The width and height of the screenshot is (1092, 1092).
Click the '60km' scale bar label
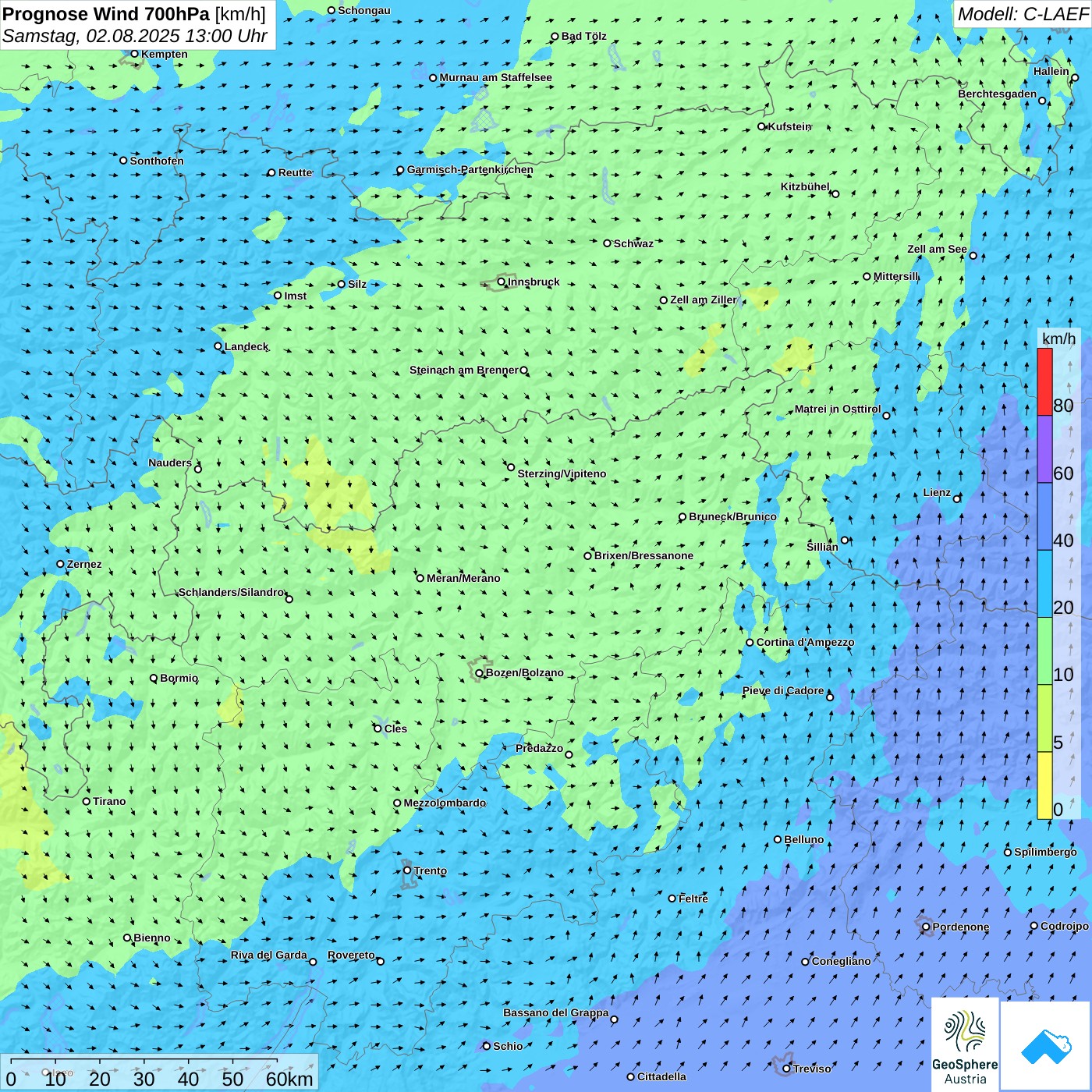tap(289, 1079)
